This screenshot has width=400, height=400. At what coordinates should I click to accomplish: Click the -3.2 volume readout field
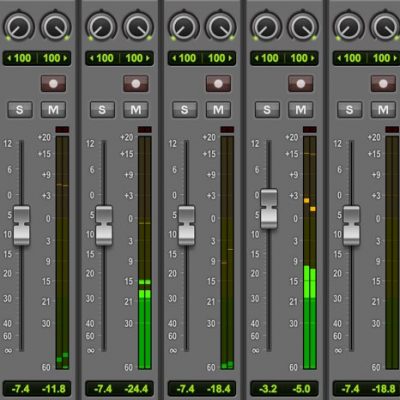tap(268, 389)
